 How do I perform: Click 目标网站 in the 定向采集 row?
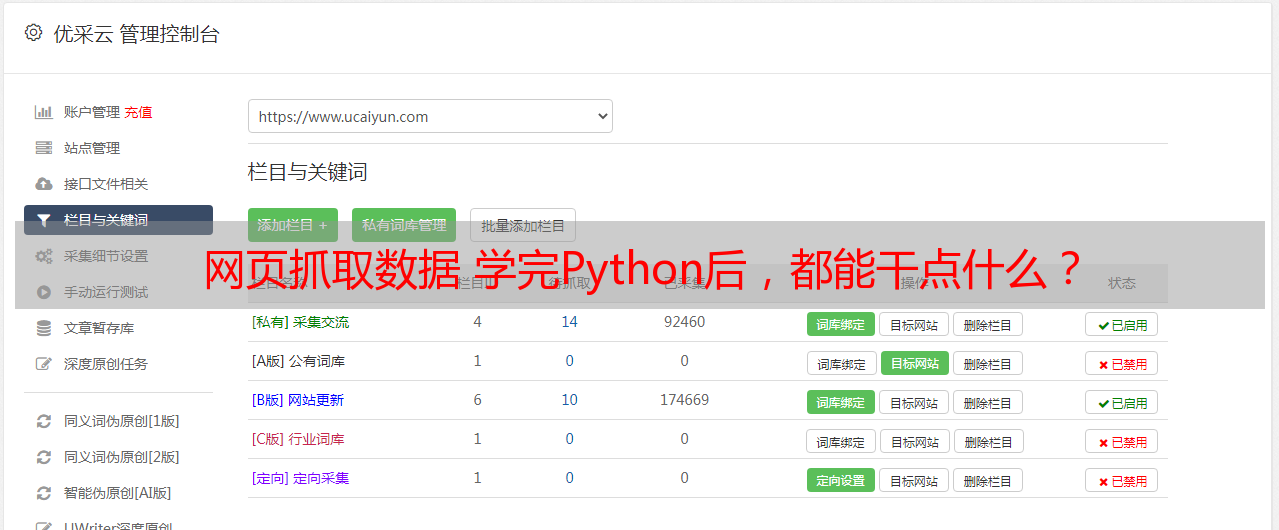914,480
